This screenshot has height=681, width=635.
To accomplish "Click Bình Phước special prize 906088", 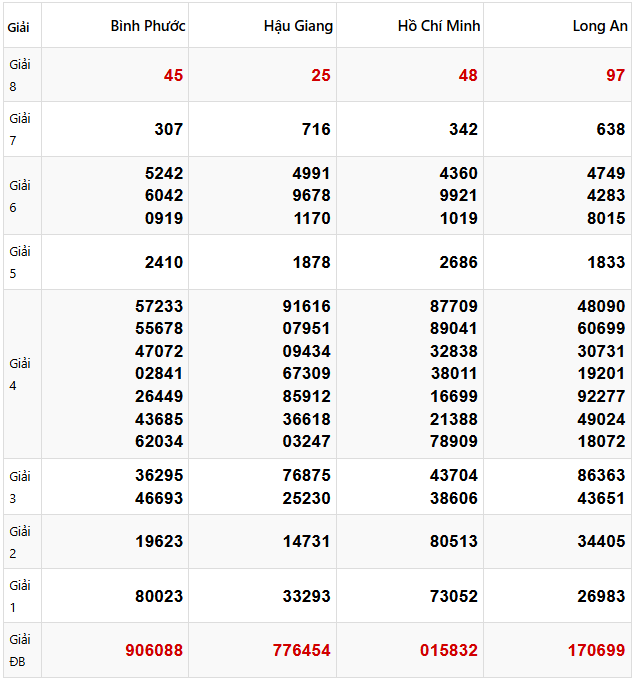I will point(154,650).
